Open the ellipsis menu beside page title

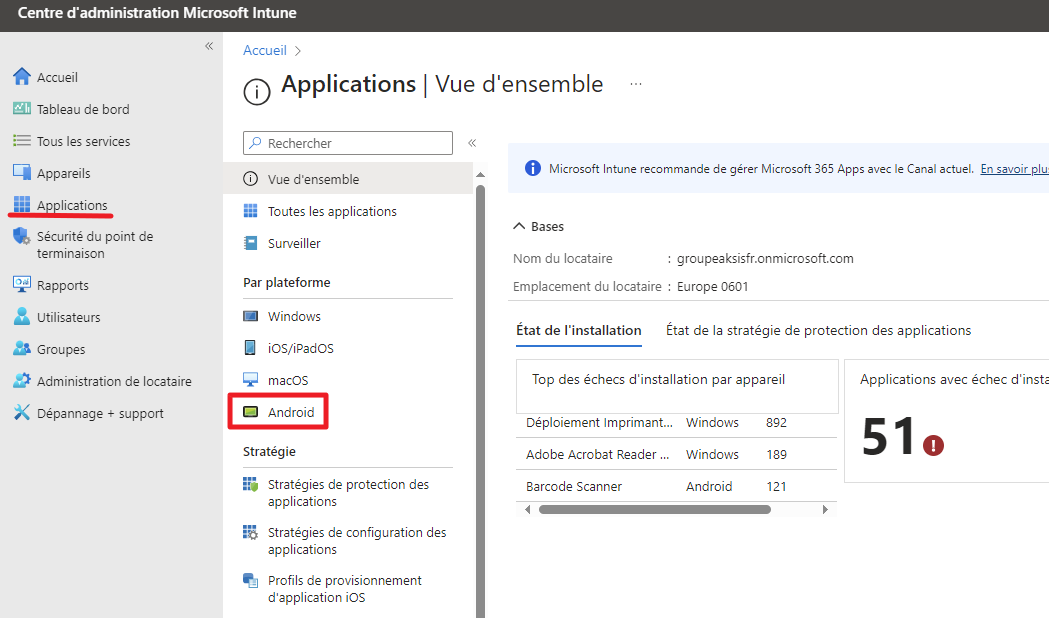tap(636, 84)
